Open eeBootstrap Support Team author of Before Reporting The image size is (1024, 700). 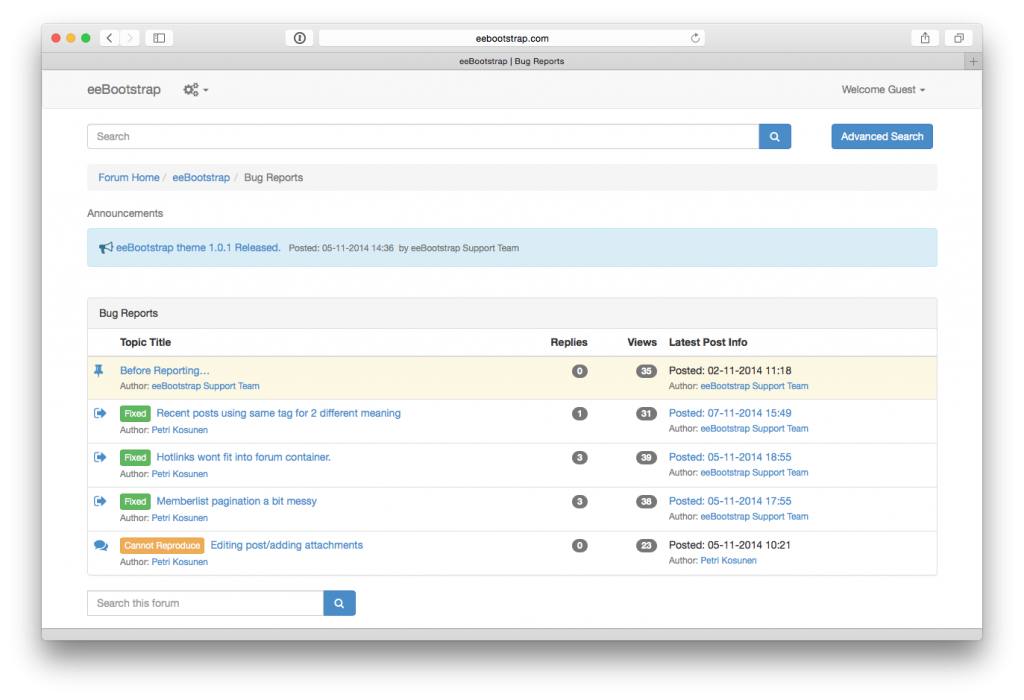[205, 386]
